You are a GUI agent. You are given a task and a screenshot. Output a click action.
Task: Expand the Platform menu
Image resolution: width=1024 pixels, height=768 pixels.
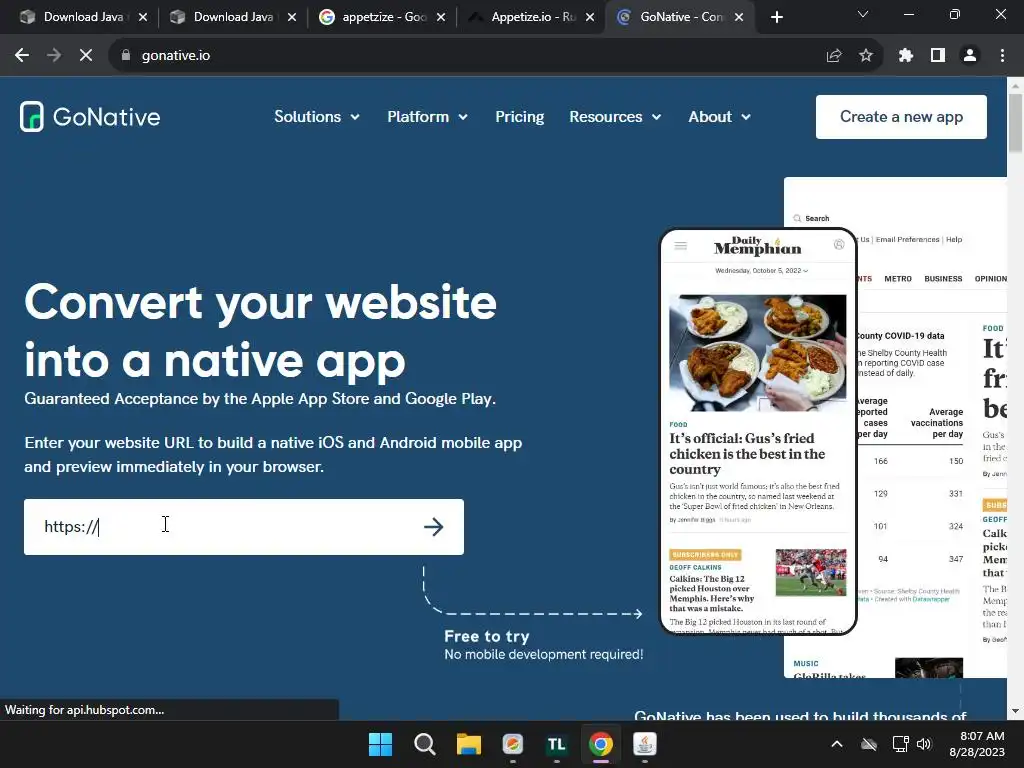tap(427, 117)
